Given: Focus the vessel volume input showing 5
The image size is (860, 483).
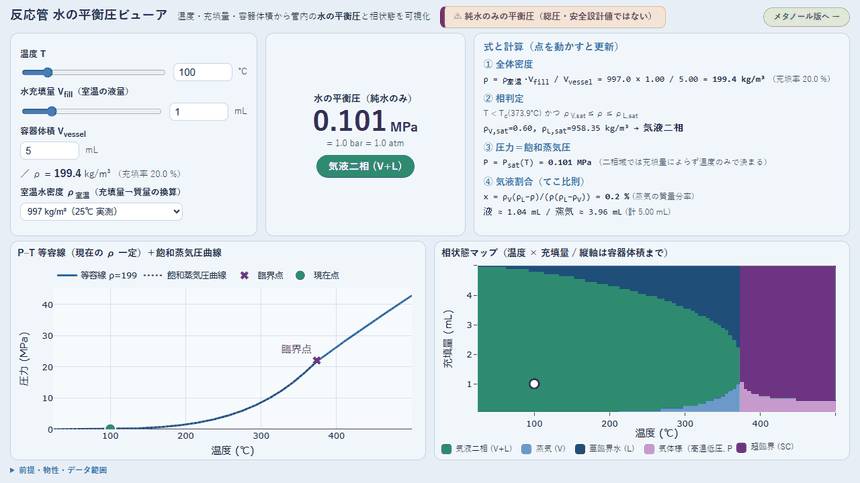Looking at the screenshot, I should click(49, 150).
